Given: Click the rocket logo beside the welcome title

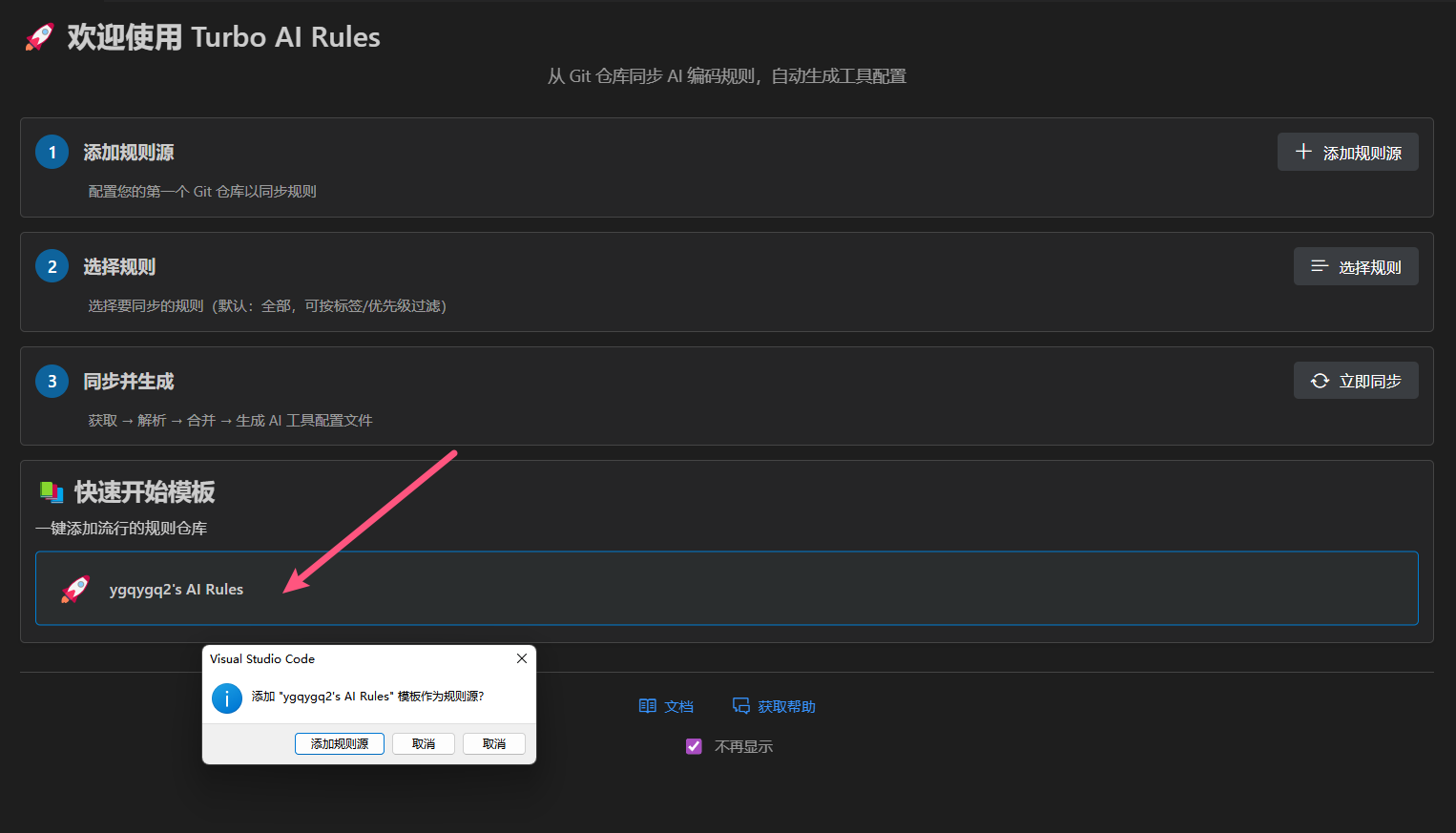Looking at the screenshot, I should point(39,37).
